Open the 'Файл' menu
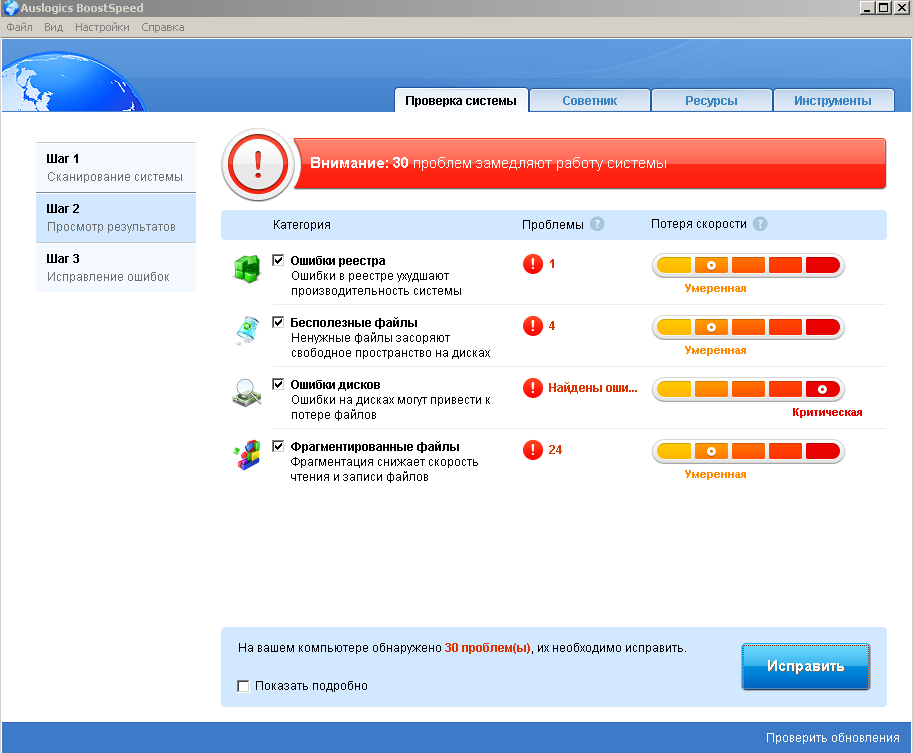 [19, 27]
